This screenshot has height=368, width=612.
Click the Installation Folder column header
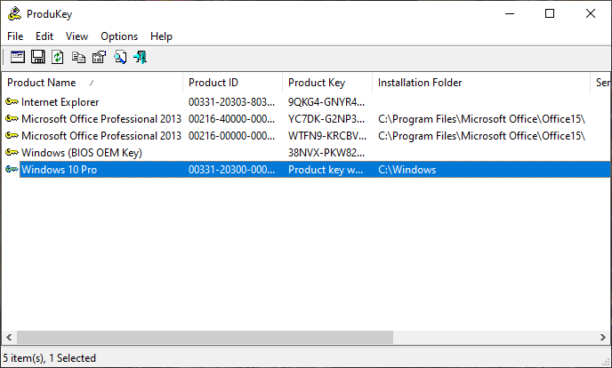(481, 83)
